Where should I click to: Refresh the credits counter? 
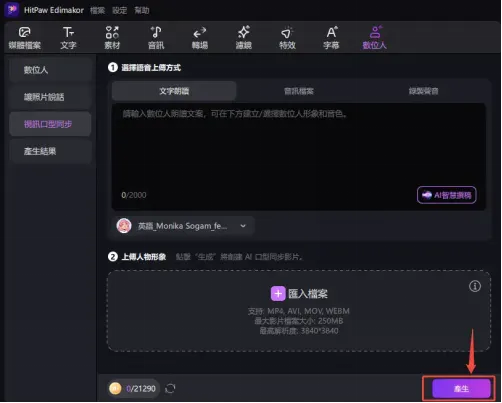(170, 388)
